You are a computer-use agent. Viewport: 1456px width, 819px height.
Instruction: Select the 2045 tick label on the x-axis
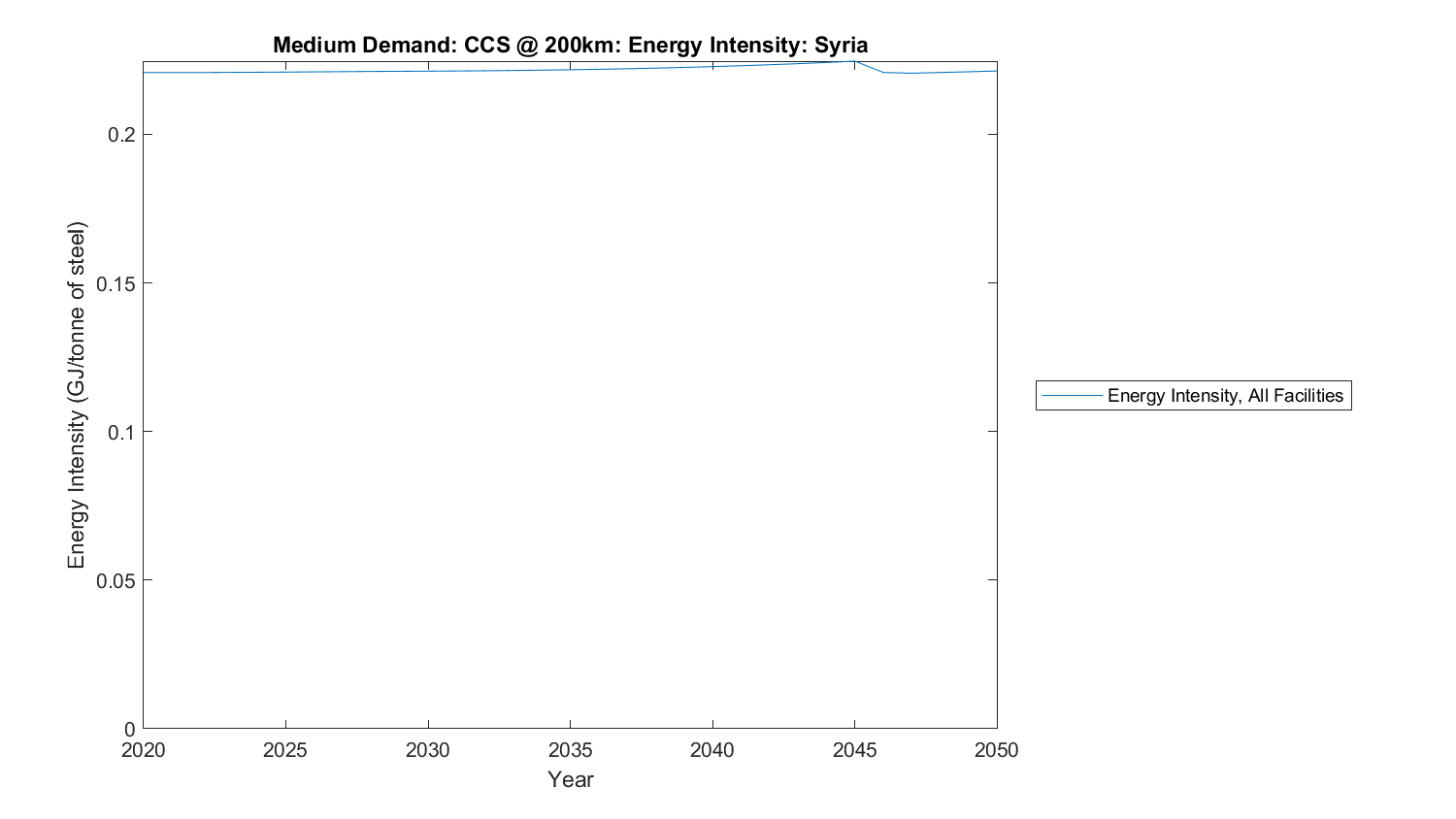[x=854, y=750]
